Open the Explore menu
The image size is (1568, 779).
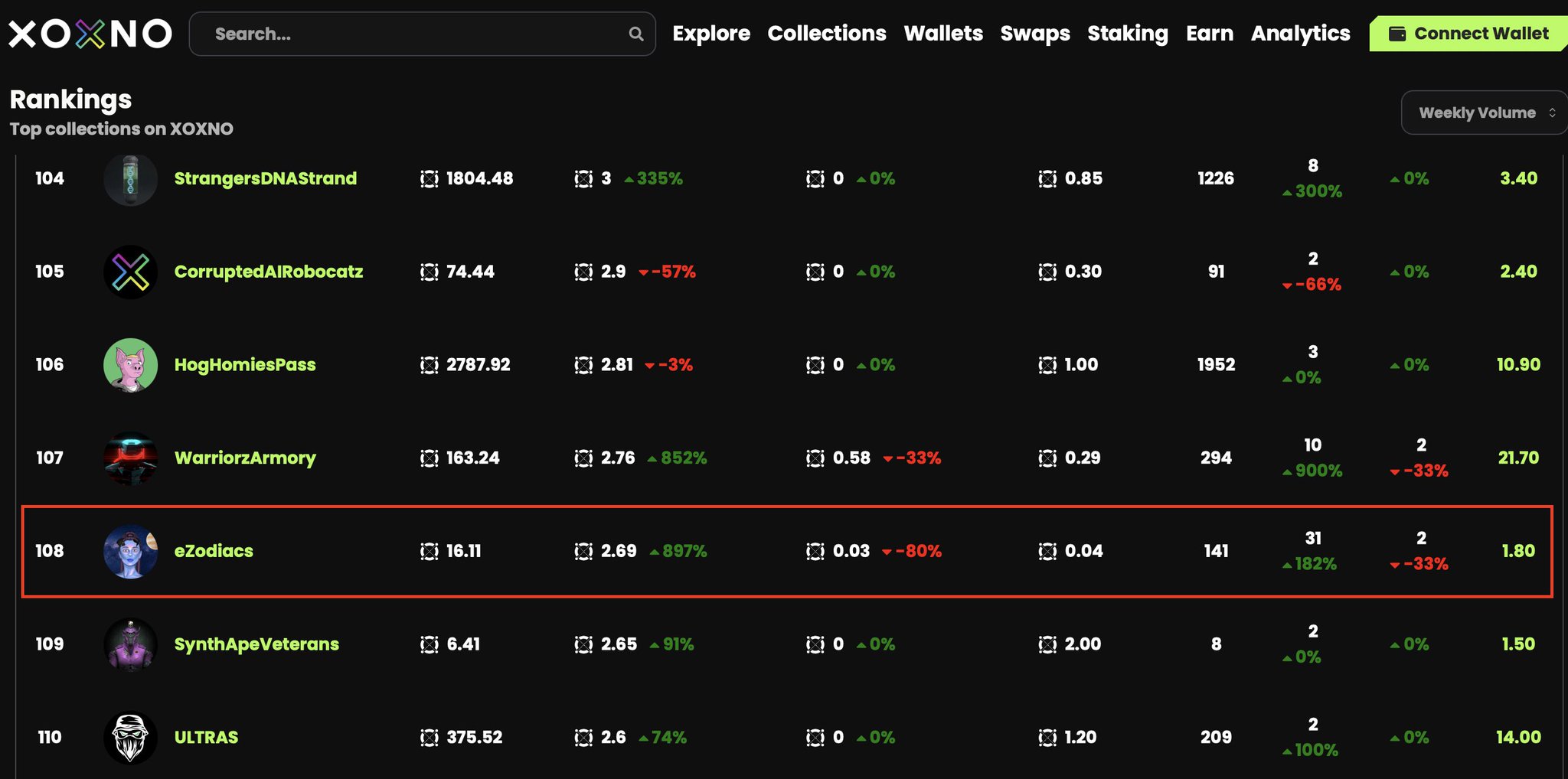pyautogui.click(x=711, y=34)
